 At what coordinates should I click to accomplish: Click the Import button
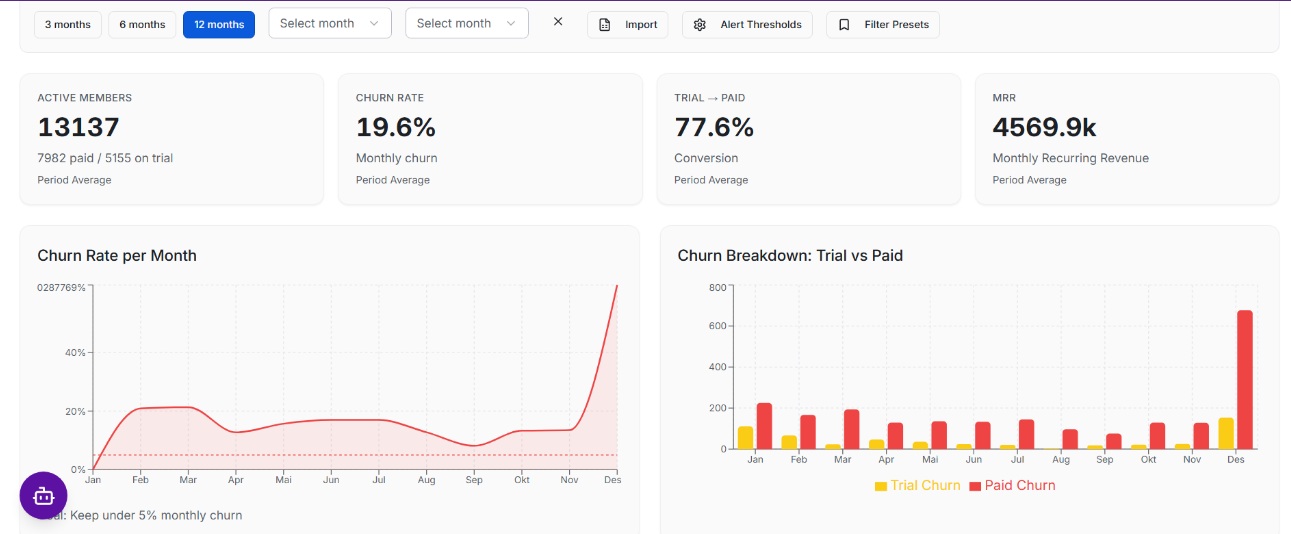(x=628, y=24)
